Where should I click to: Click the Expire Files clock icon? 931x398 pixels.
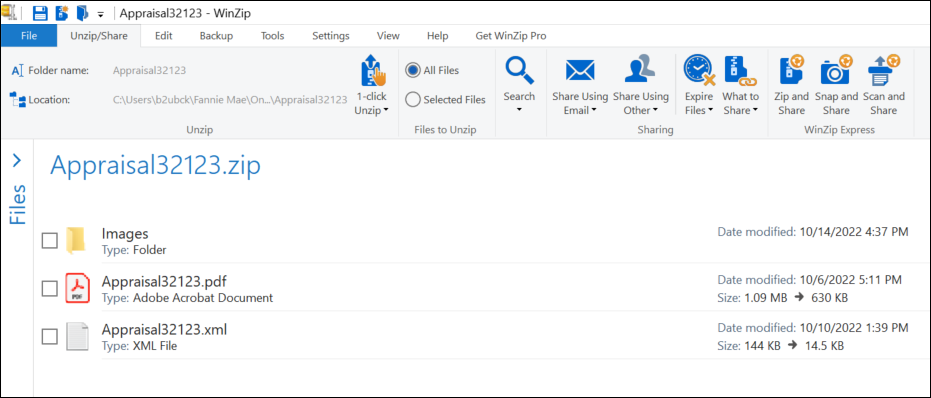click(x=699, y=70)
